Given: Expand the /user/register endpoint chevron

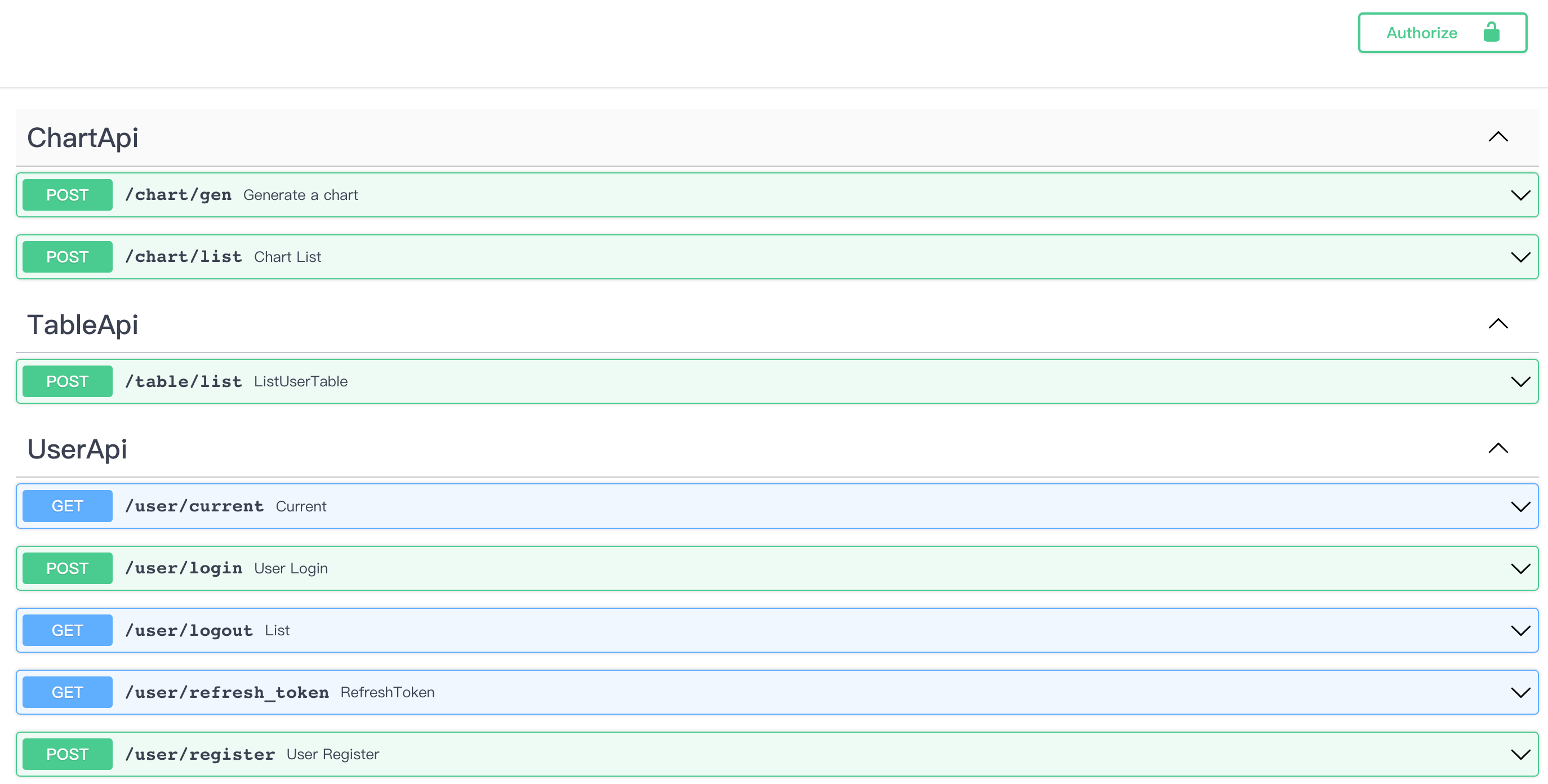Looking at the screenshot, I should point(1521,754).
